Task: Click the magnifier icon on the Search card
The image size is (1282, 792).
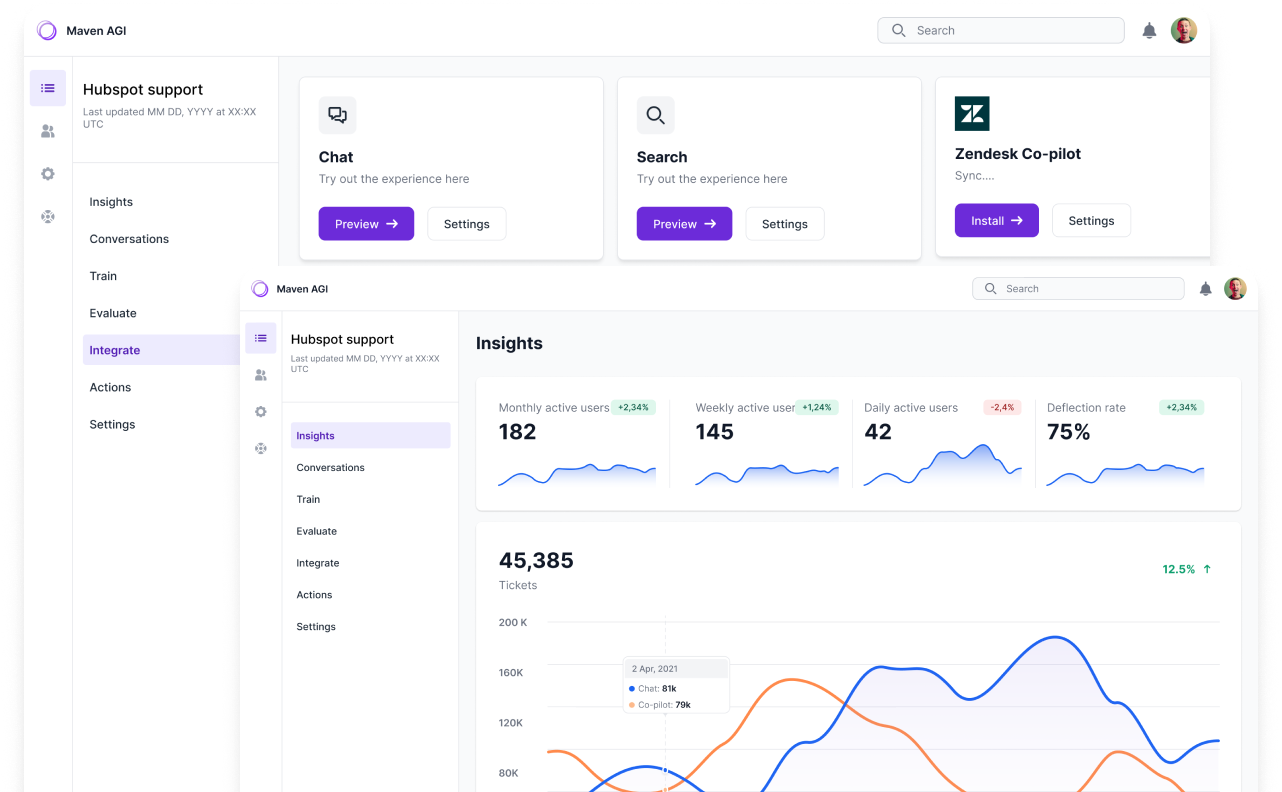Action: point(655,115)
